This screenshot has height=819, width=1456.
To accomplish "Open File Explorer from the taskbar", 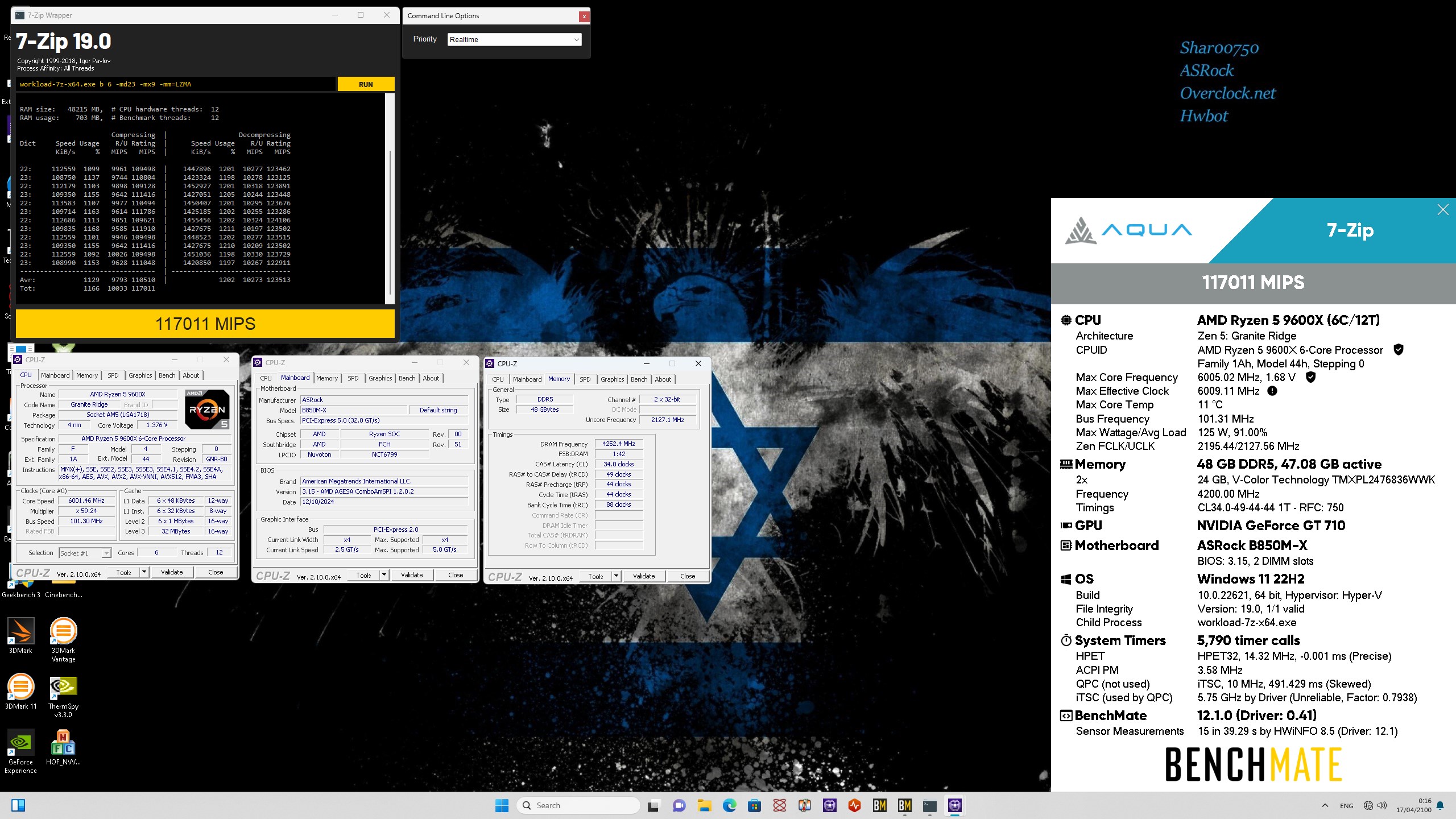I will coord(704,805).
